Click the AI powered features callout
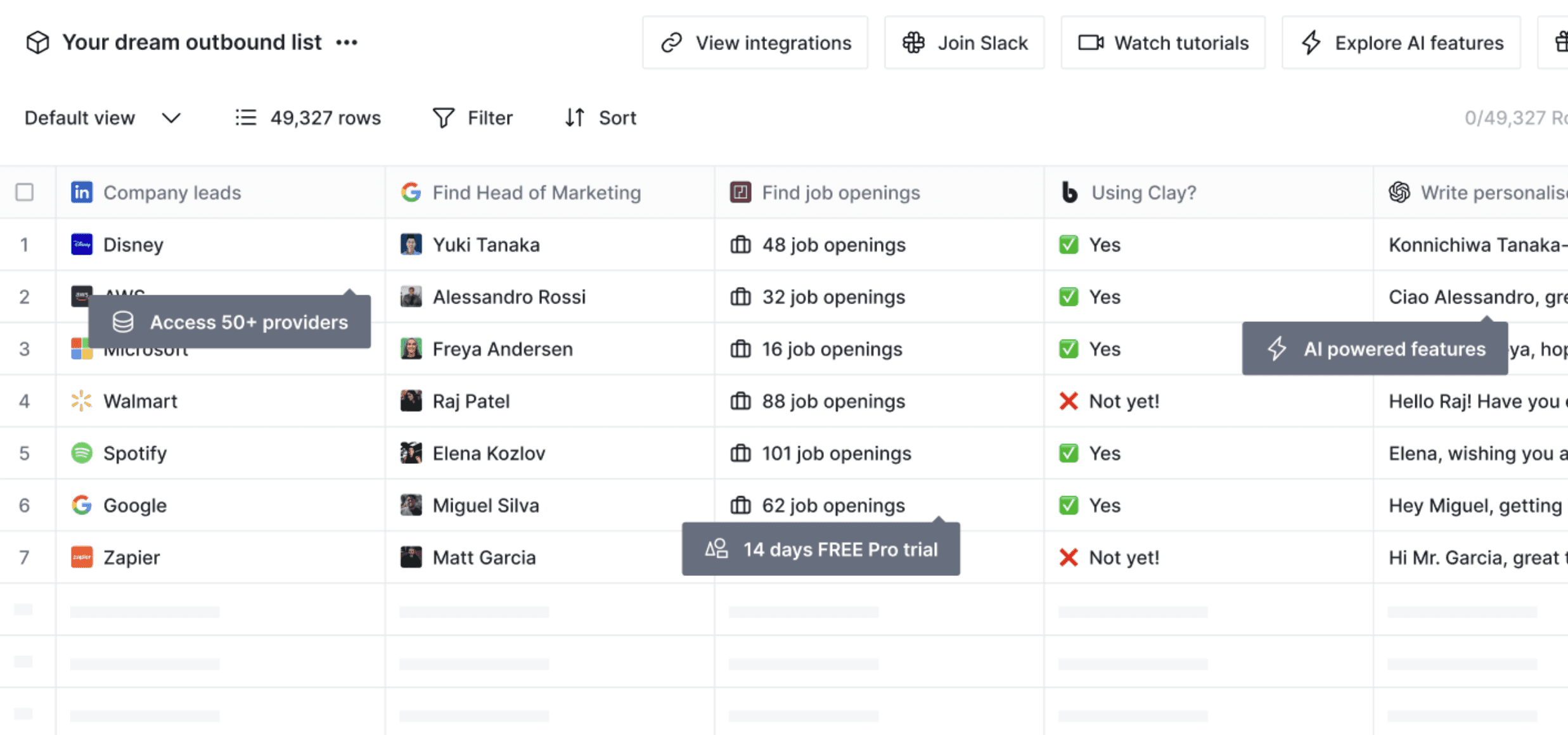Screen dimensions: 1568x735 coord(1375,348)
